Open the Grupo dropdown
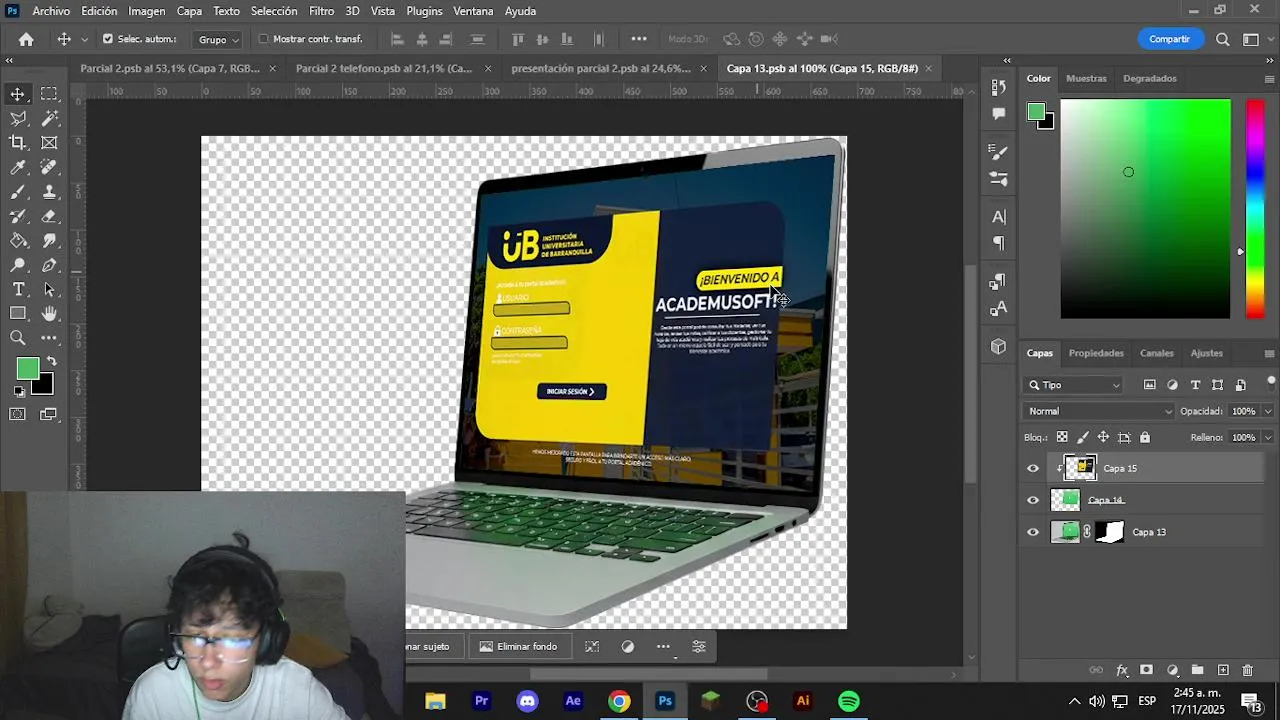 tap(219, 39)
